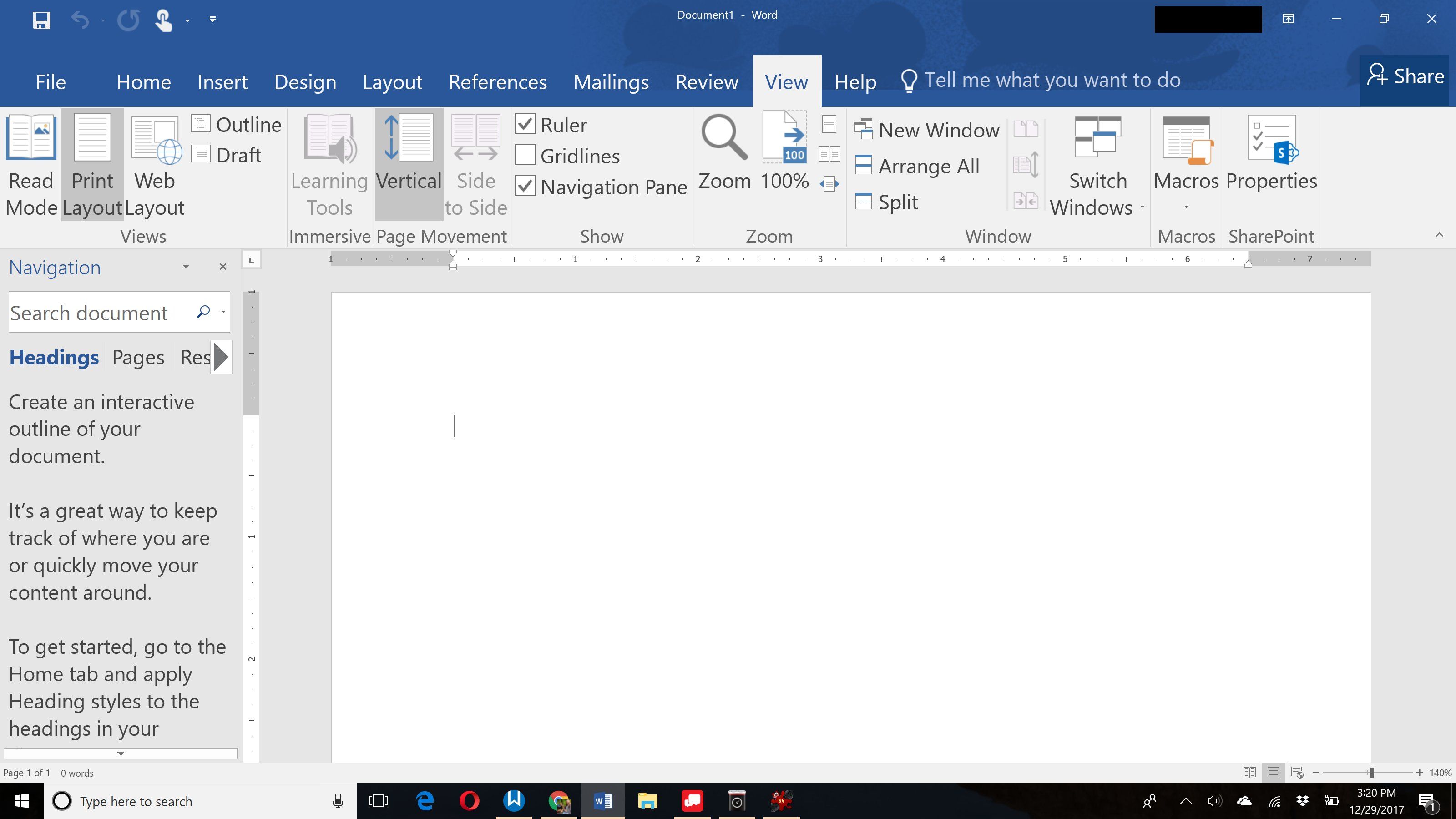Image resolution: width=1456 pixels, height=819 pixels.
Task: Select the Headings tab in Navigation
Action: click(x=54, y=357)
